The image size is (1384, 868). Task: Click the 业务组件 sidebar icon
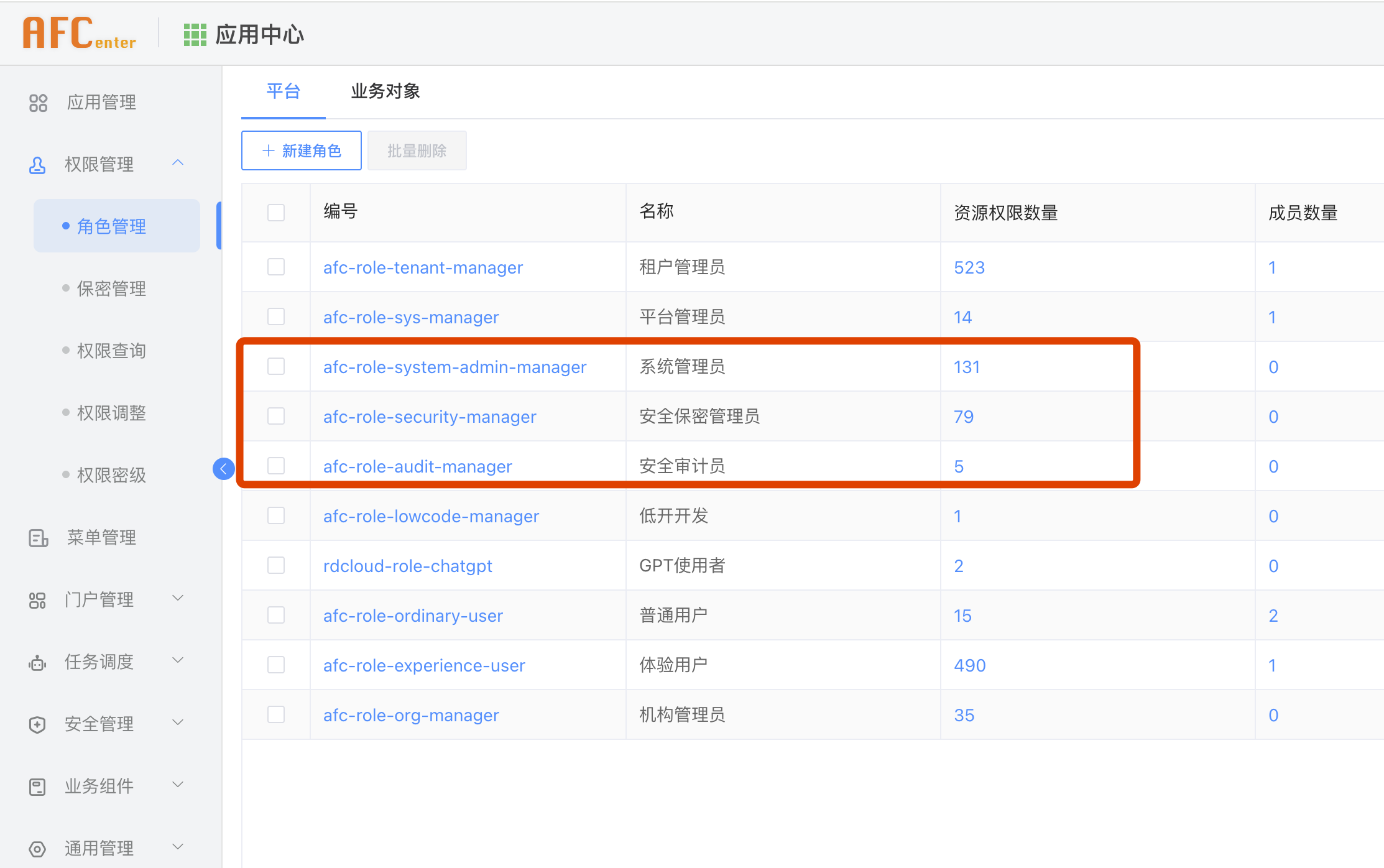37,787
